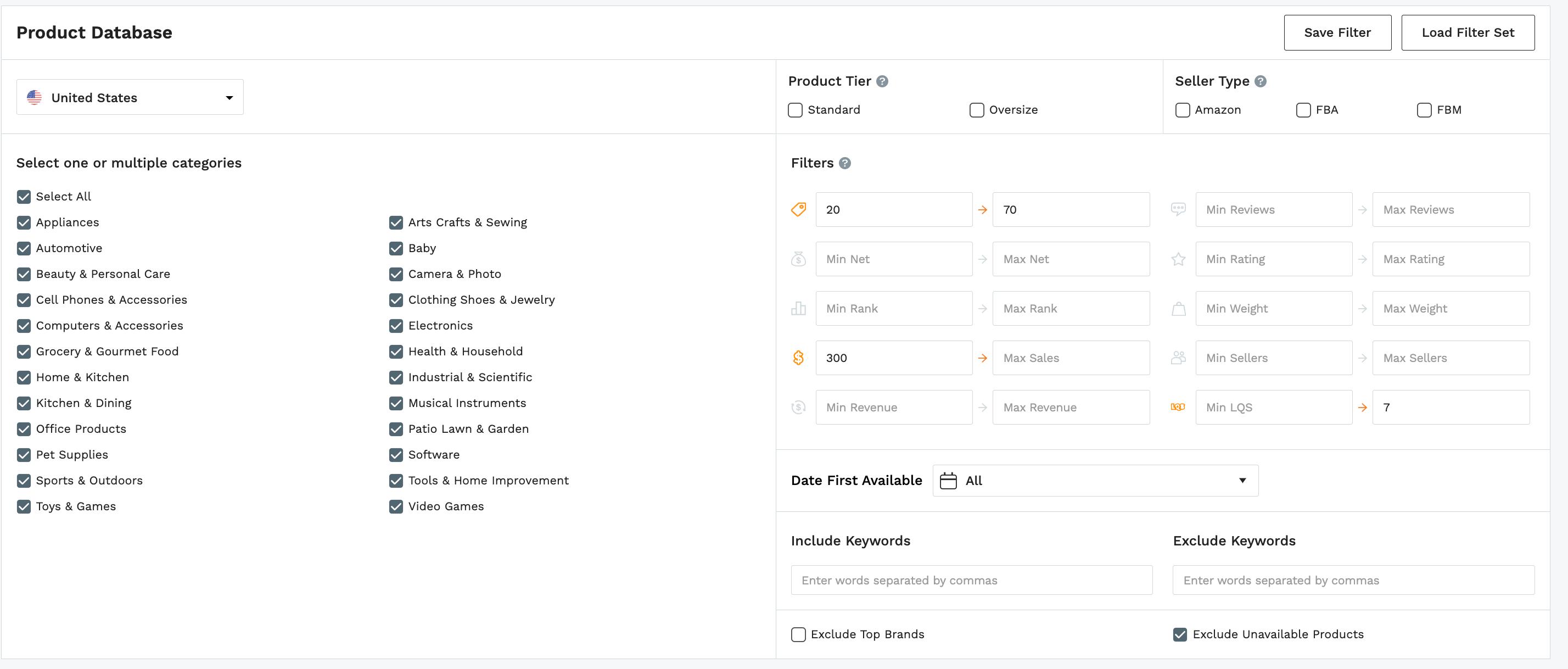1568x669 pixels.
Task: Click the minimum price input field
Action: point(894,209)
